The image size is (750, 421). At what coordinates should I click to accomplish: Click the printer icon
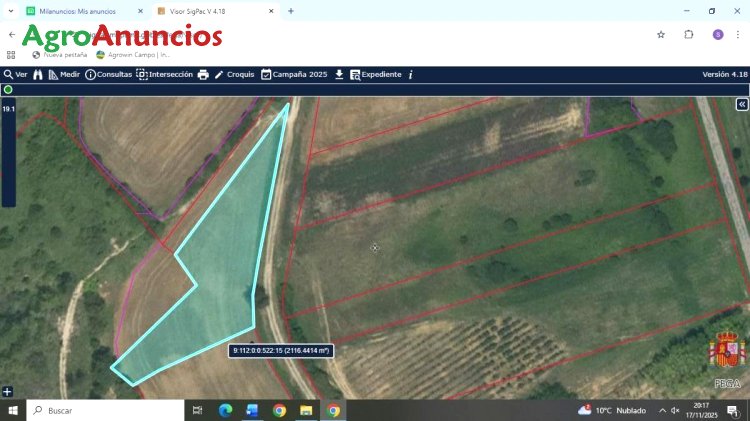coord(203,75)
